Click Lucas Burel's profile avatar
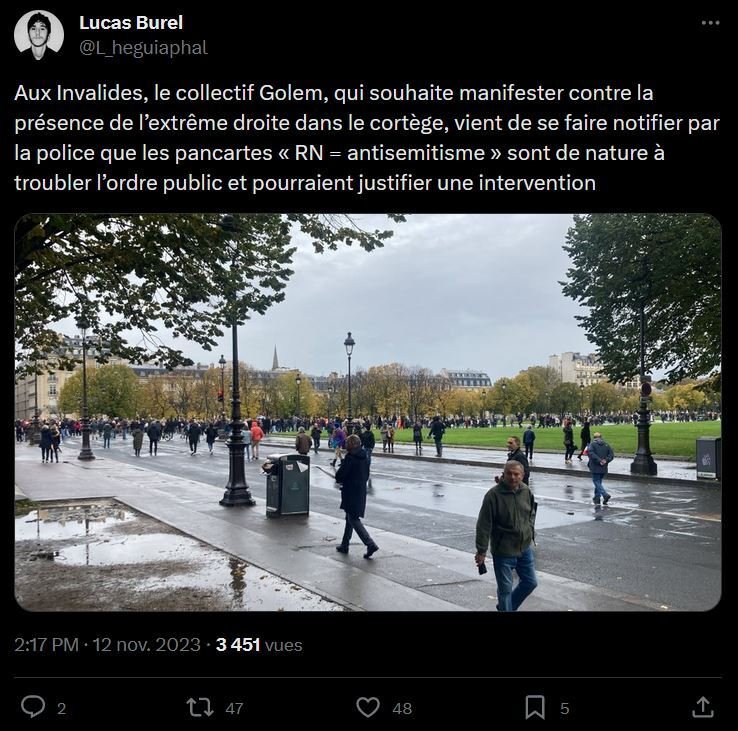 pos(39,35)
